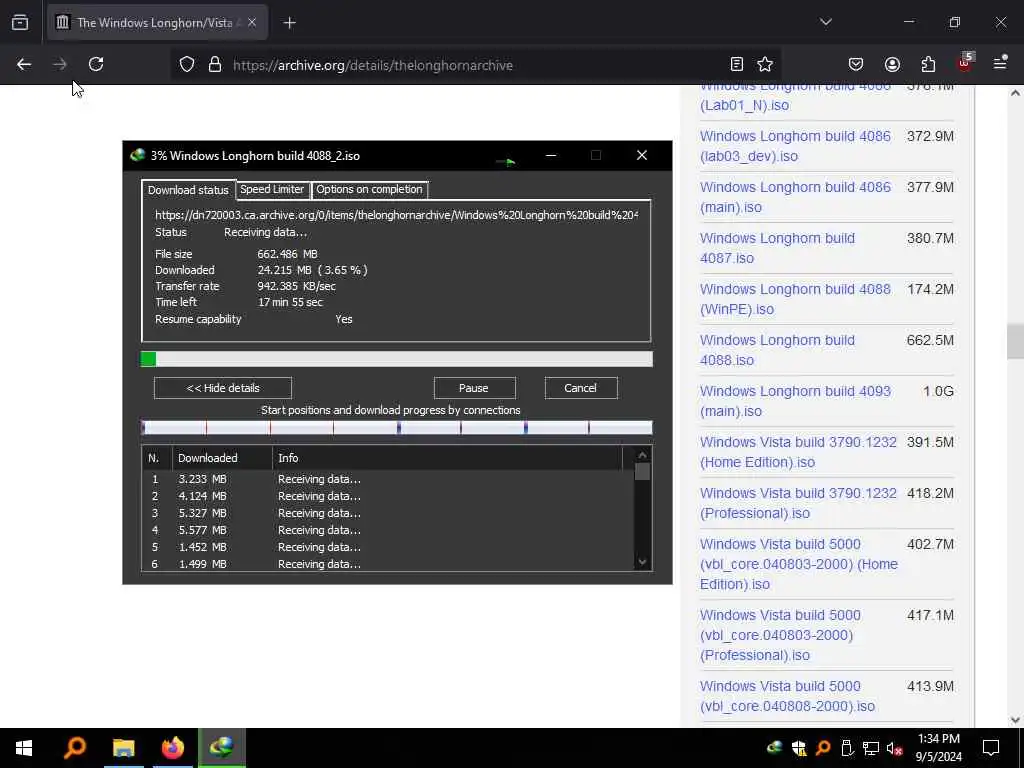This screenshot has width=1024, height=768.
Task: Select connection row 3 with 5.327 MB
Action: [388, 513]
